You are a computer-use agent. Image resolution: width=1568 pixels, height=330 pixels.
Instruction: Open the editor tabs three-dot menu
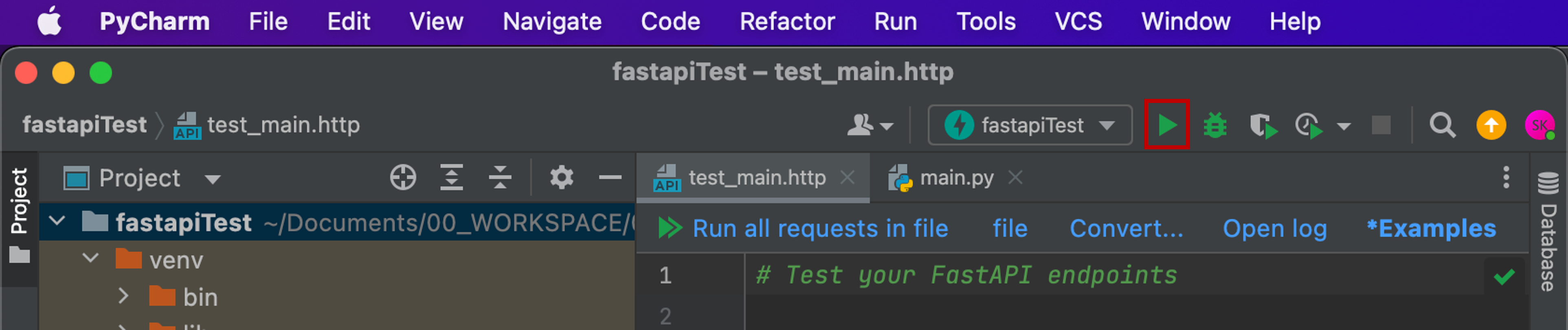click(1506, 177)
